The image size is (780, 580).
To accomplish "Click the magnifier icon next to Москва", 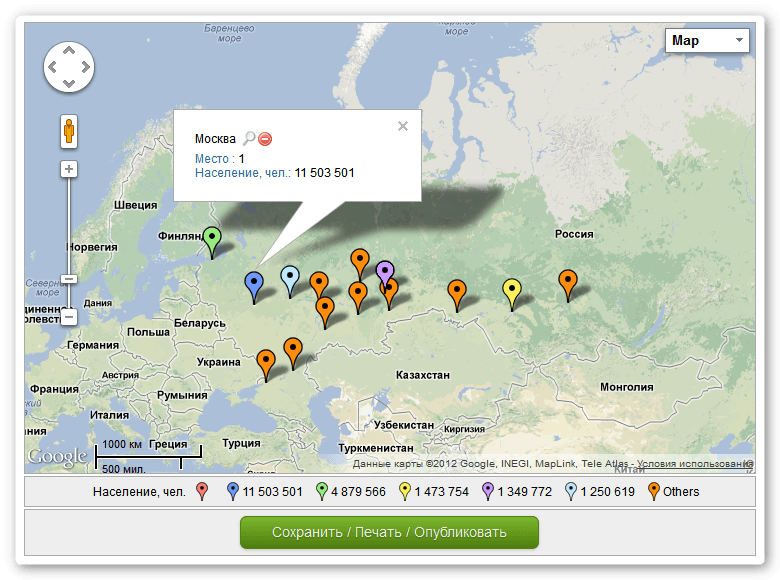I will pyautogui.click(x=249, y=139).
